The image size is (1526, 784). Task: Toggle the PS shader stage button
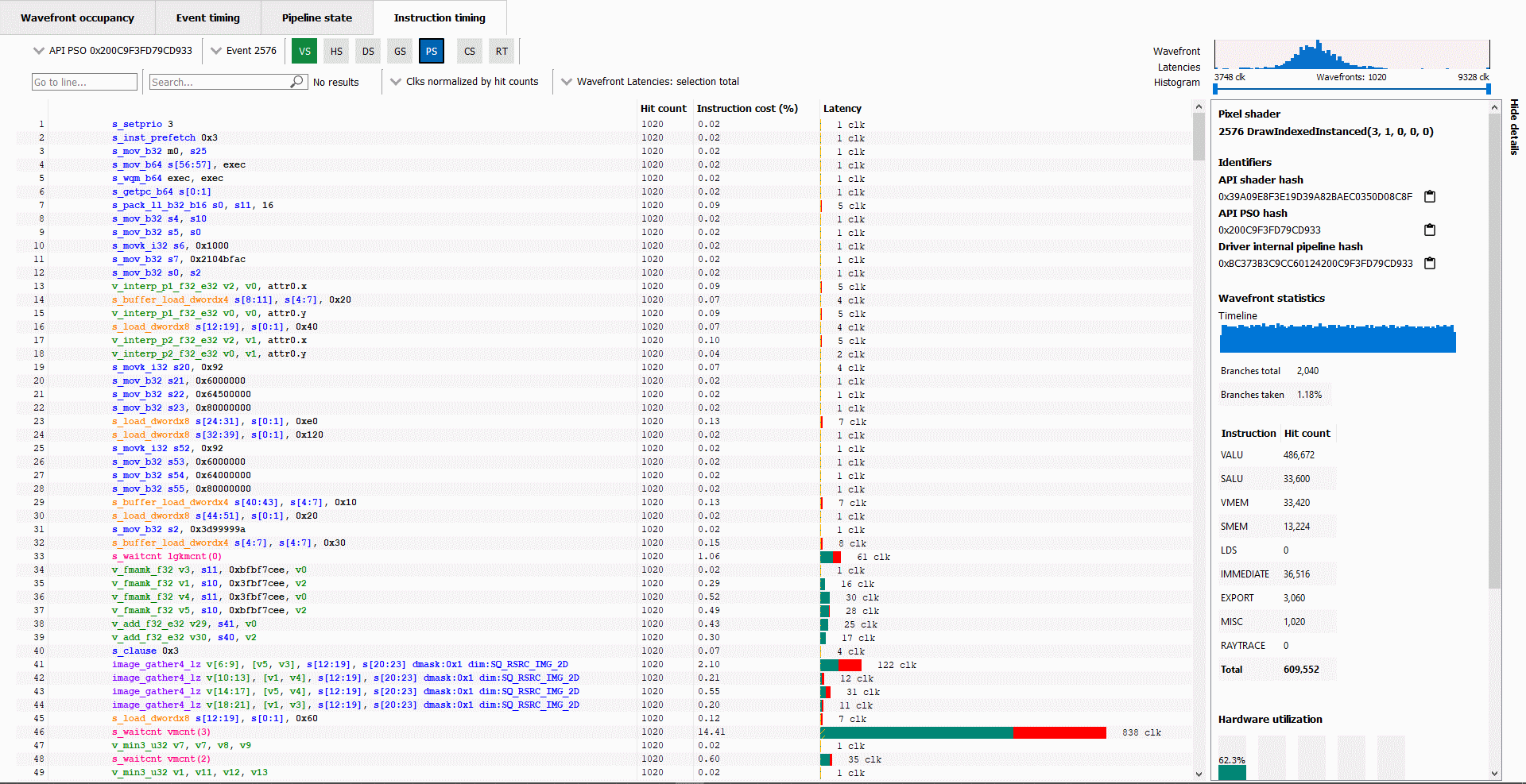click(x=432, y=51)
